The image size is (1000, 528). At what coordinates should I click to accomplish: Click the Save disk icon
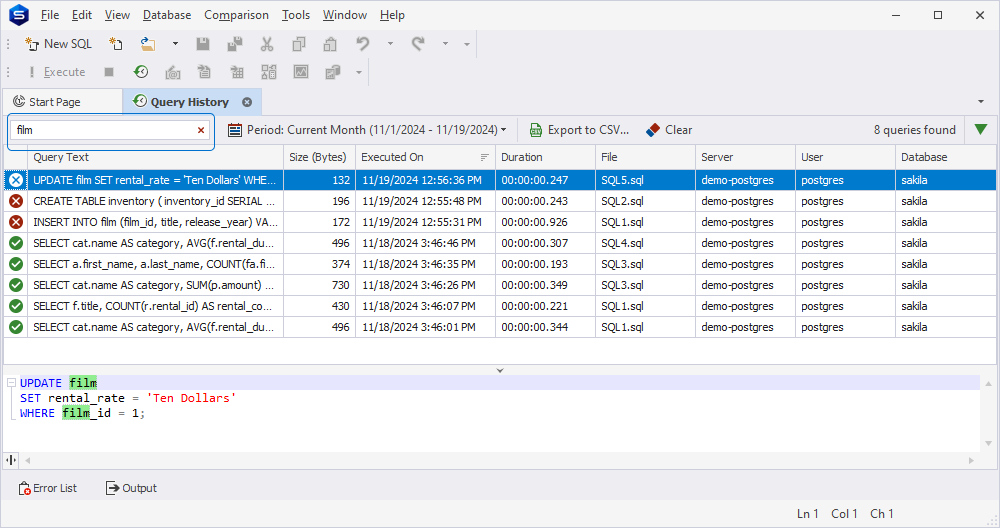[x=203, y=44]
